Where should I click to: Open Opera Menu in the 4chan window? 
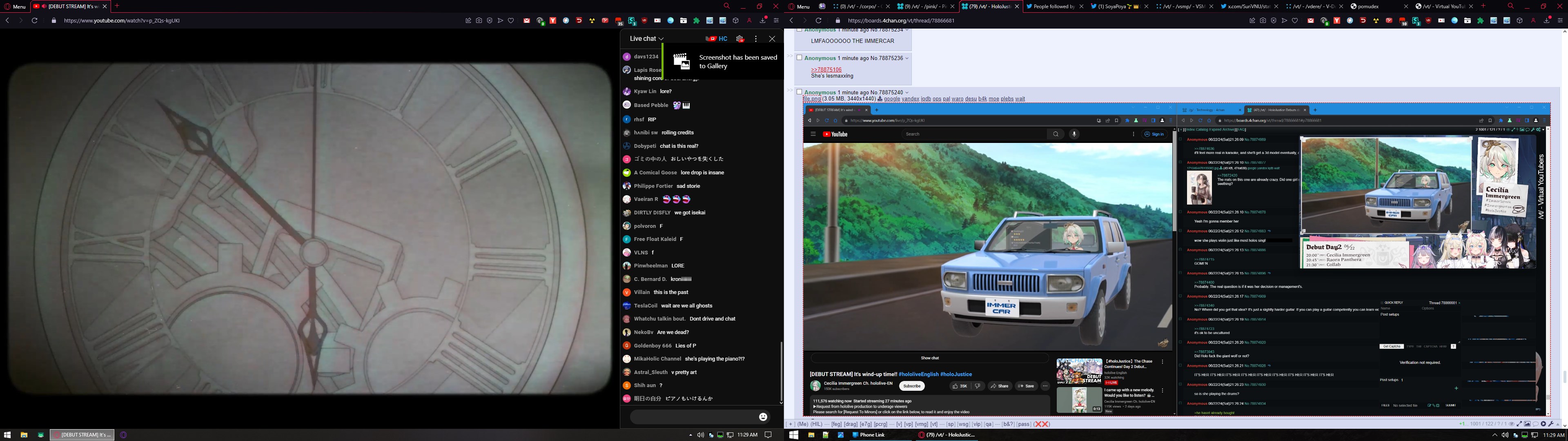point(799,6)
